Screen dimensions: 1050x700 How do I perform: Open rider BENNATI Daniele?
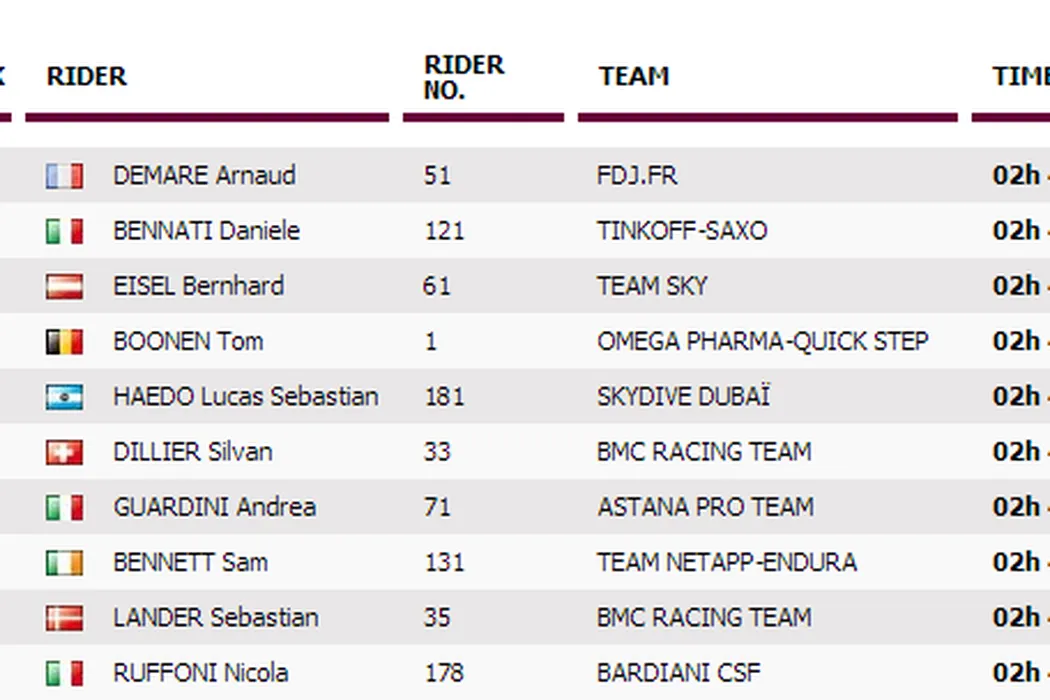(x=206, y=231)
